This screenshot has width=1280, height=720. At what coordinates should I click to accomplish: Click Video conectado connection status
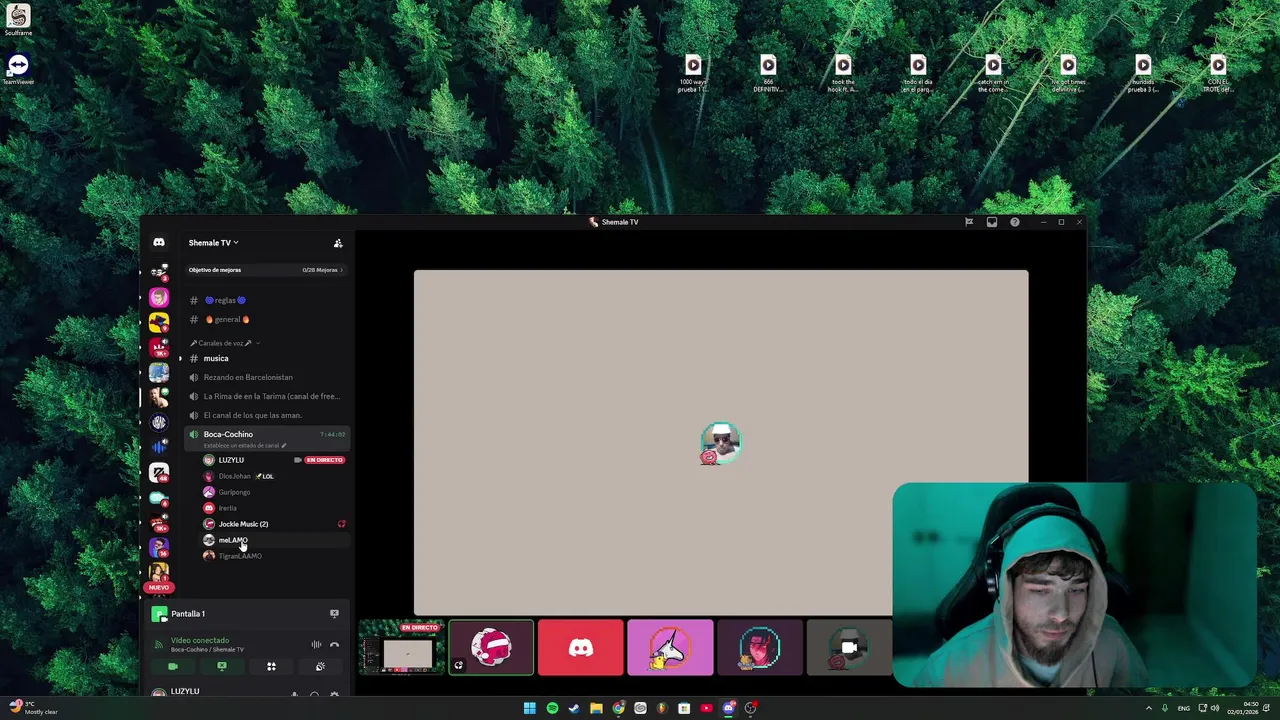click(x=200, y=640)
